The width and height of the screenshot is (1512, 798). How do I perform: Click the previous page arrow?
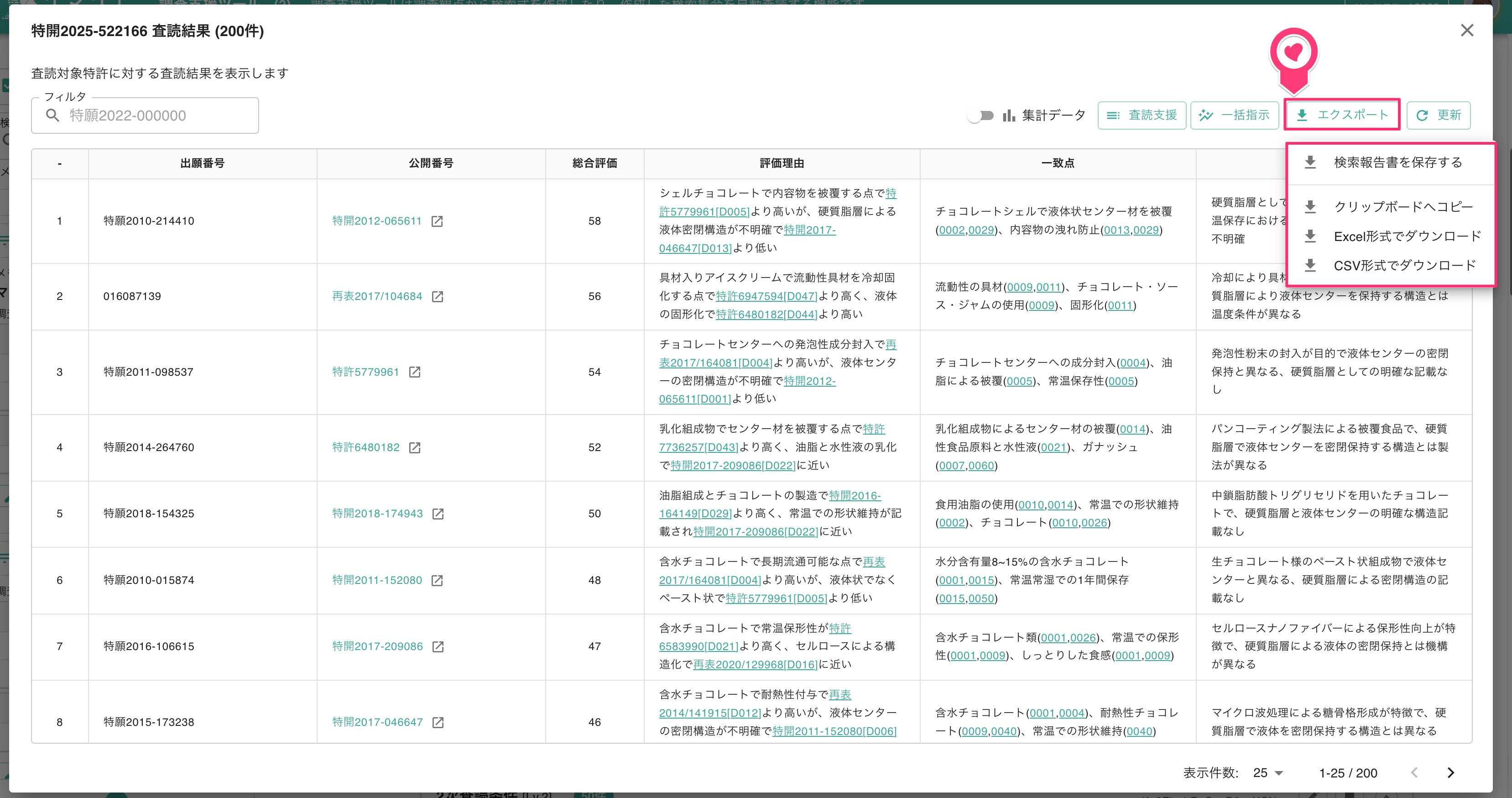click(1414, 773)
